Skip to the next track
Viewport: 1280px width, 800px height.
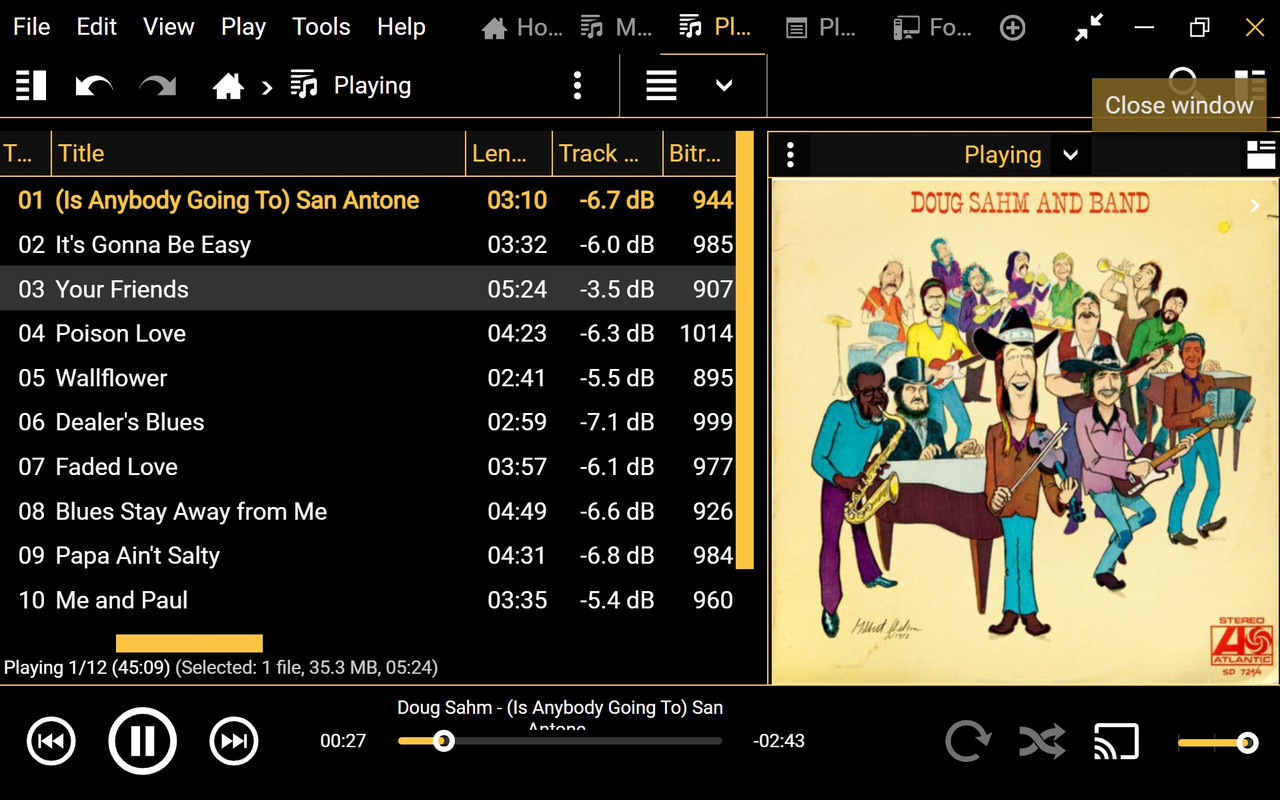234,741
